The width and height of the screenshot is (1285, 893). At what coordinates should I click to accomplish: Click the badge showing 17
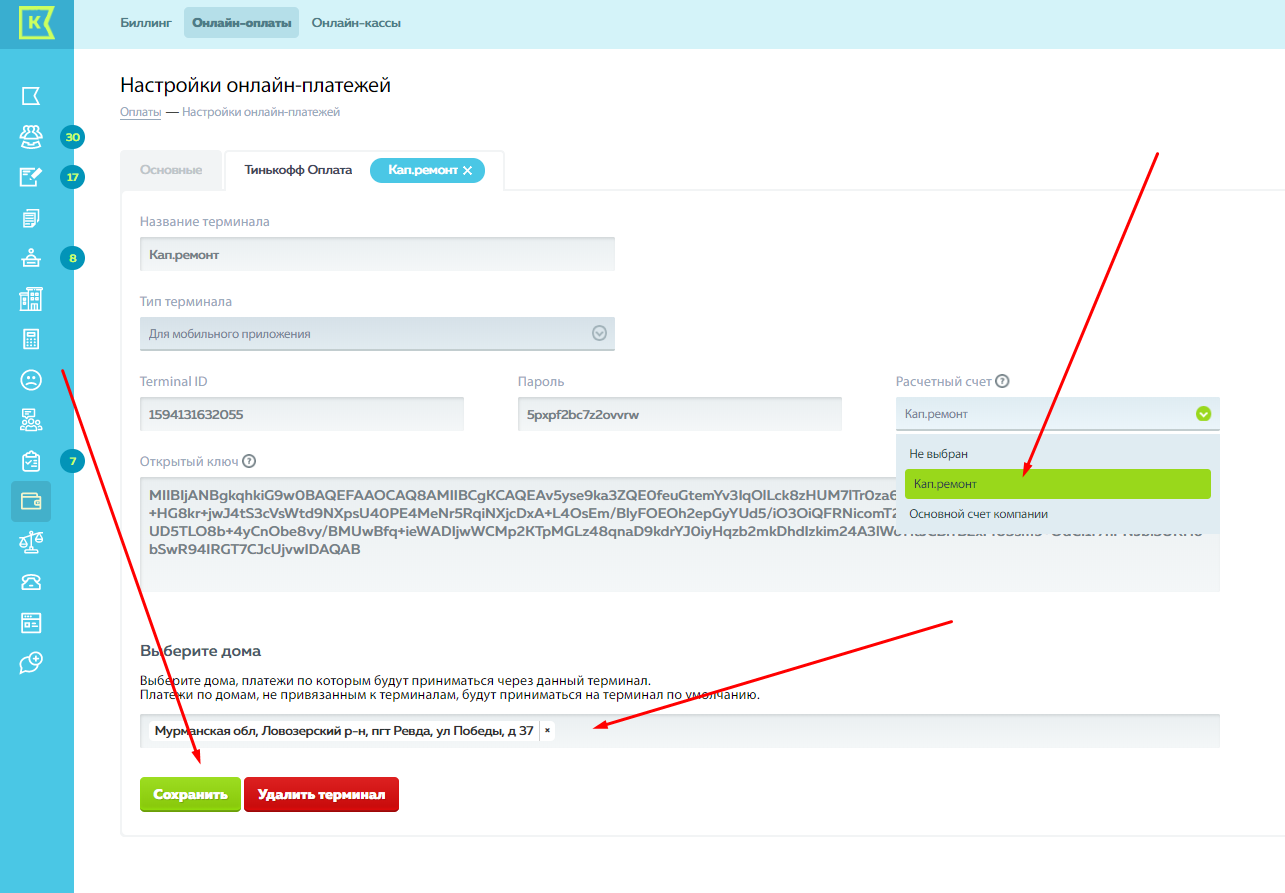point(72,177)
